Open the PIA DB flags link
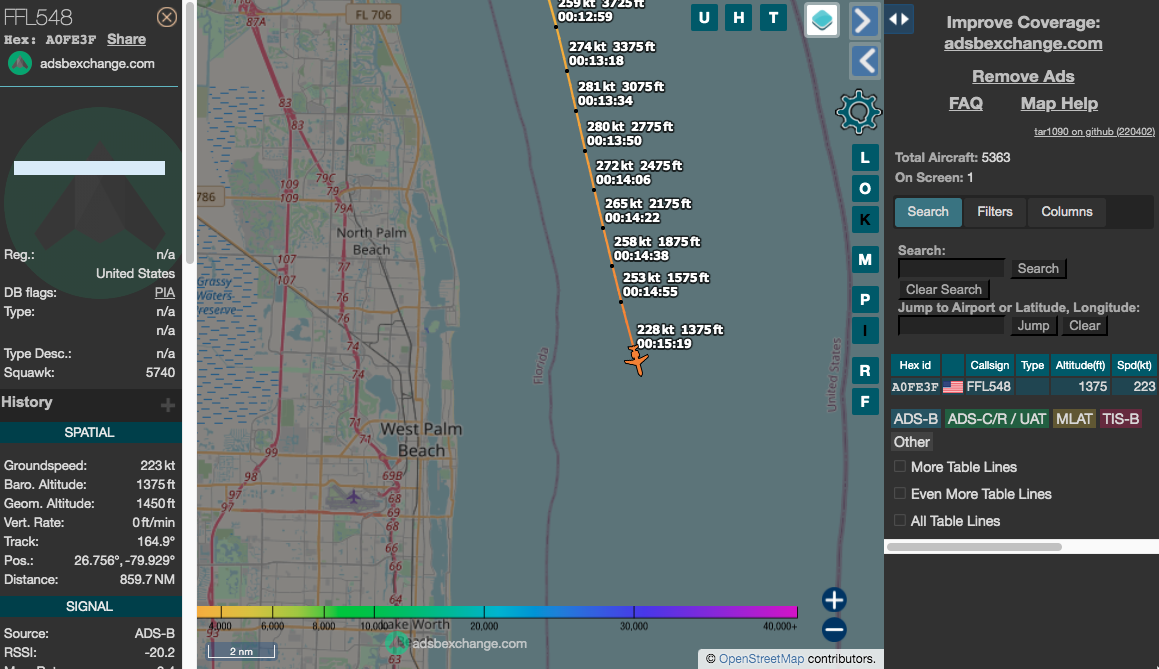The height and width of the screenshot is (669, 1159). point(165,293)
